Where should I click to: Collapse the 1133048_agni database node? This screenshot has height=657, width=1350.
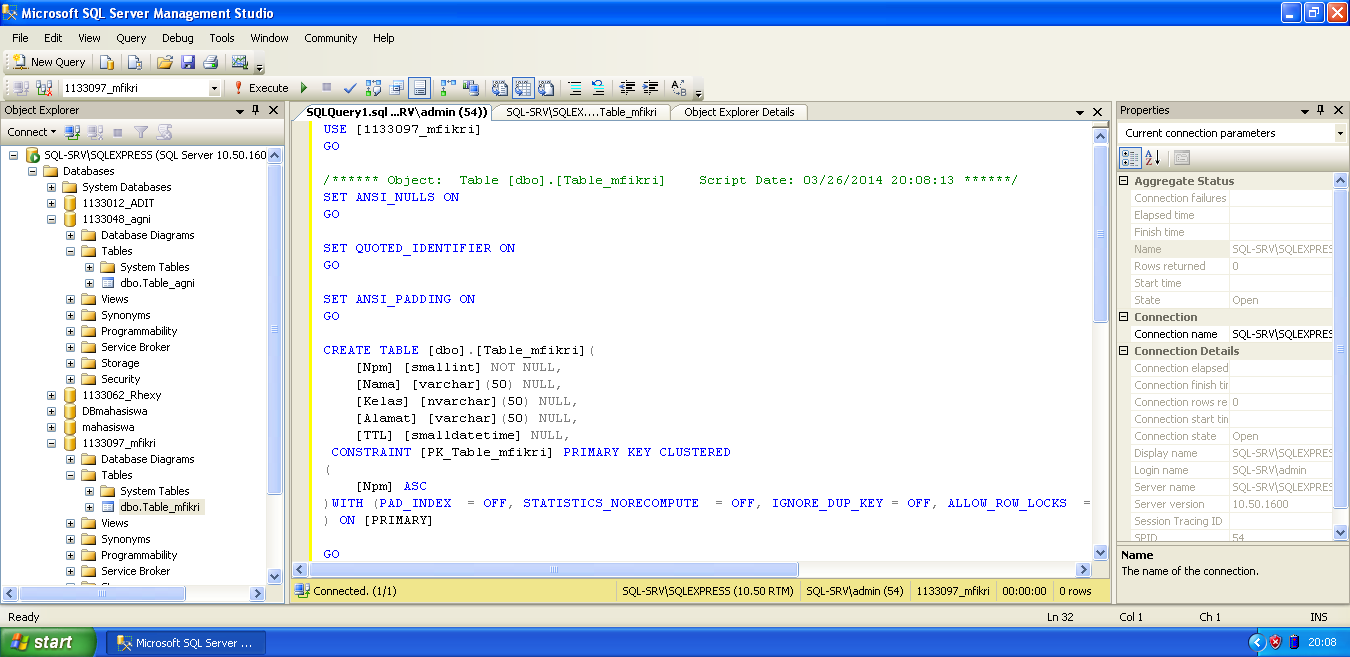coord(52,219)
